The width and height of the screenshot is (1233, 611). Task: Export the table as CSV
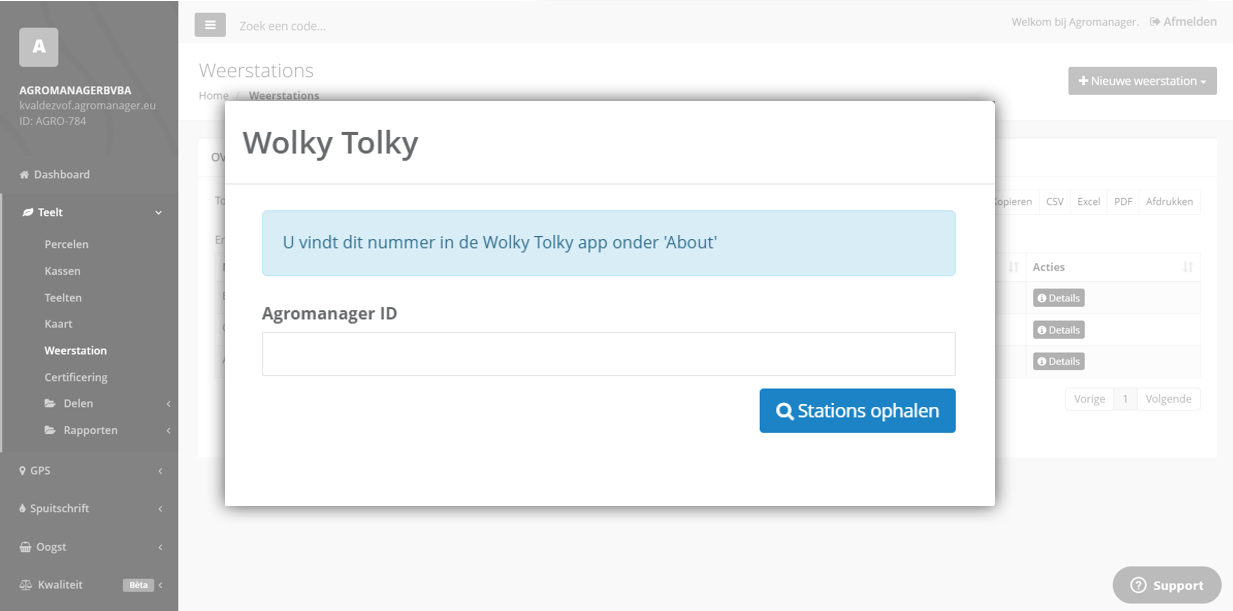pyautogui.click(x=1054, y=201)
